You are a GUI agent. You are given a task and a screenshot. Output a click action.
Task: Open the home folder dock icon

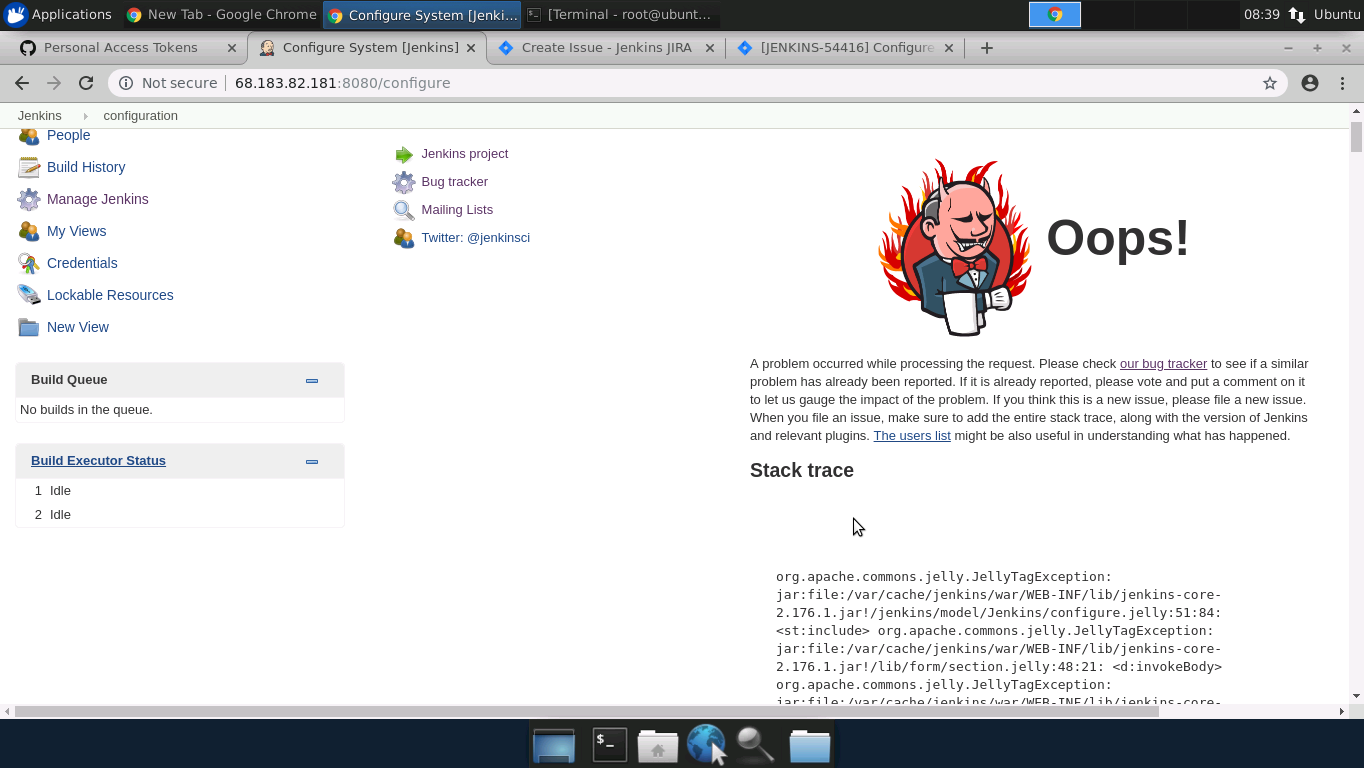point(658,745)
